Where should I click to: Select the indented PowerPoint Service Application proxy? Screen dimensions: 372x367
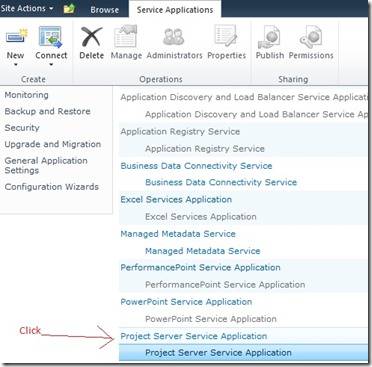(244, 319)
